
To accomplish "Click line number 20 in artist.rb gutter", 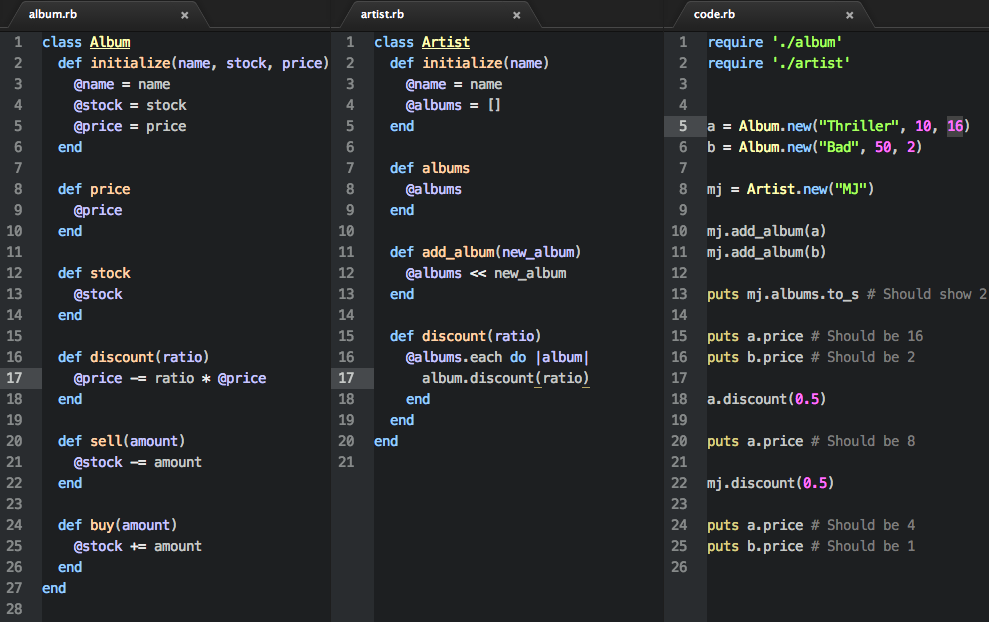I will 346,441.
